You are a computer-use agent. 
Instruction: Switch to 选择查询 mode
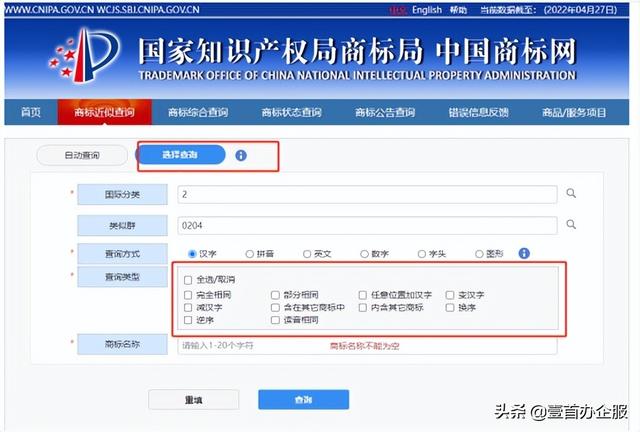[180, 155]
